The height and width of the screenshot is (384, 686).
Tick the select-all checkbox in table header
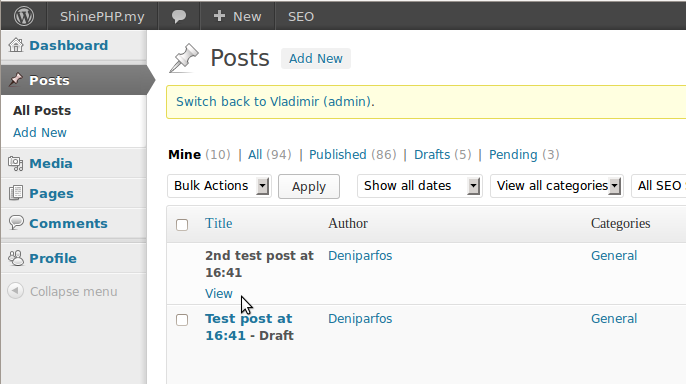182,225
